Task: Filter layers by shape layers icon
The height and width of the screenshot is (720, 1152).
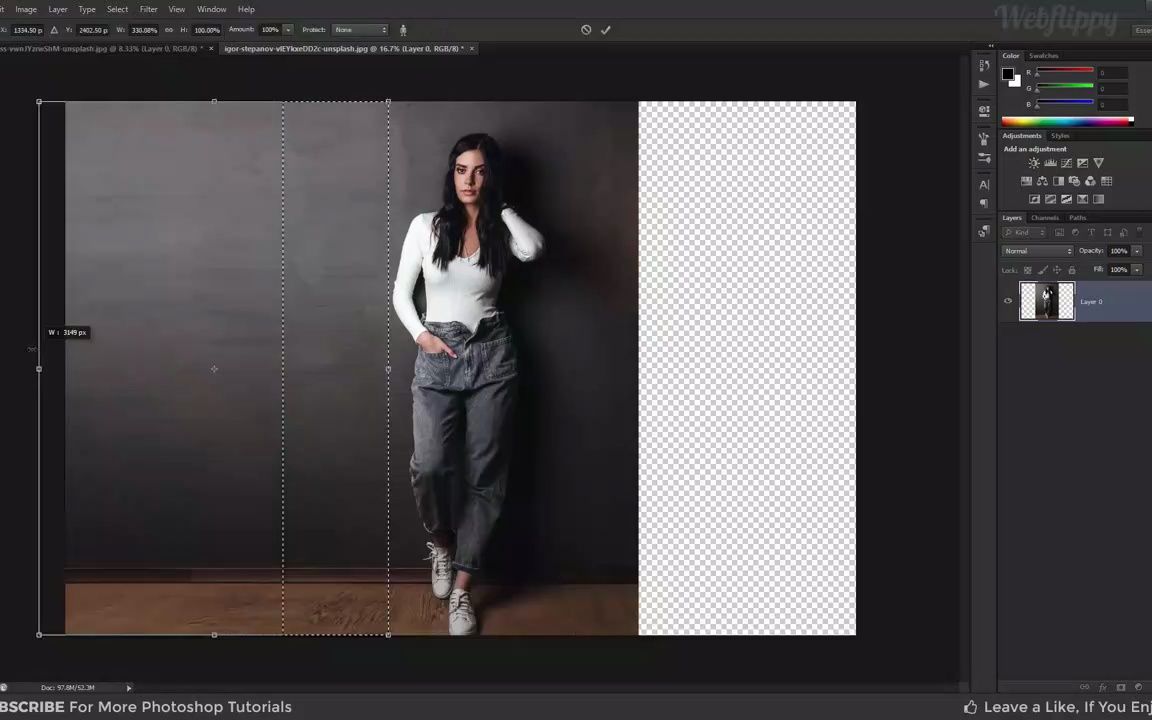Action: click(1107, 233)
